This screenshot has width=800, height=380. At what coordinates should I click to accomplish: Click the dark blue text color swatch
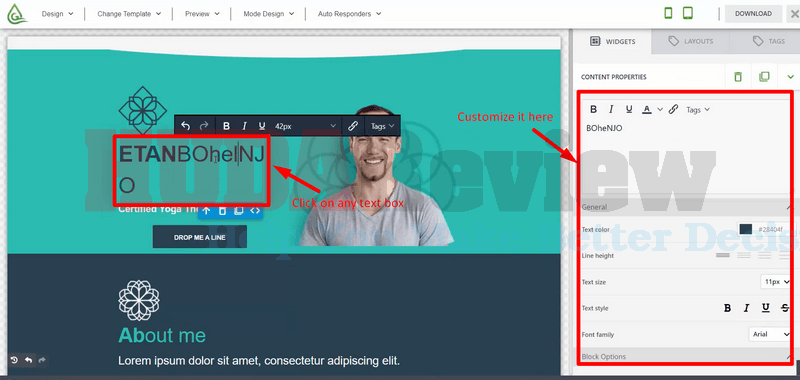coord(746,229)
